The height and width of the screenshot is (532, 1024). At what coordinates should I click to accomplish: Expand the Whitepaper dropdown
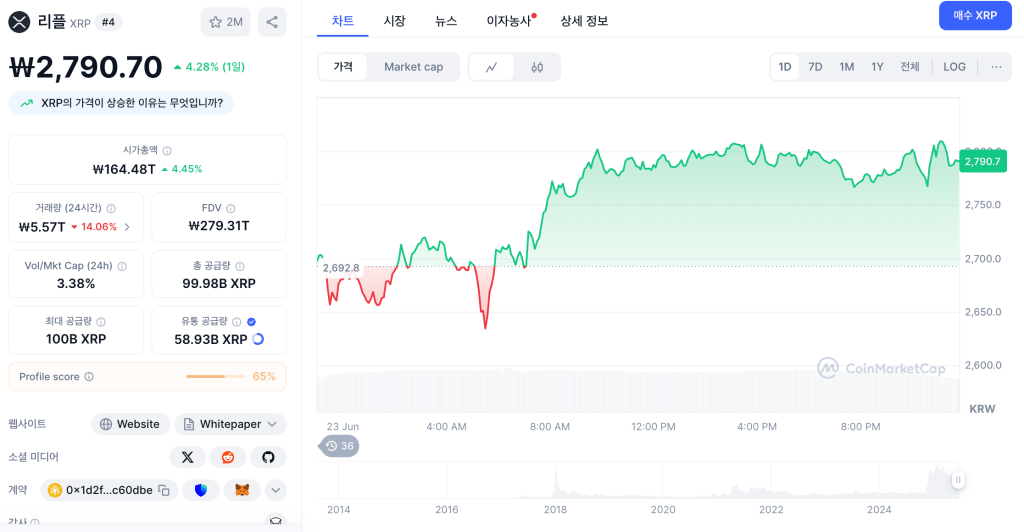pos(231,424)
